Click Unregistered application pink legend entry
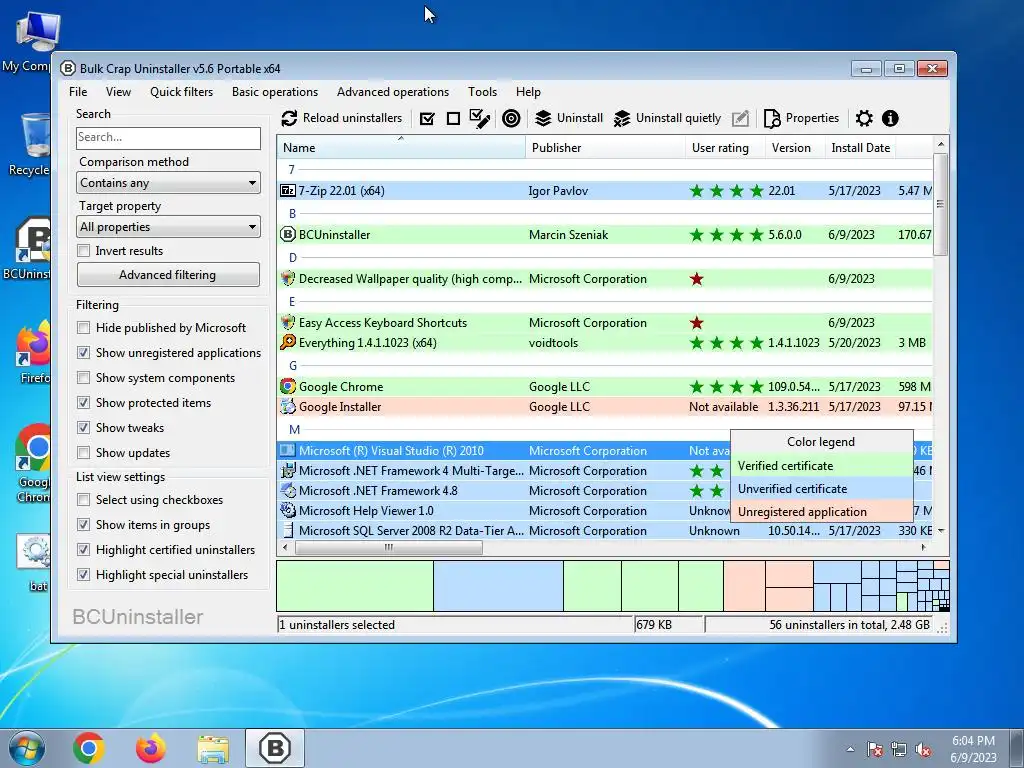The image size is (1024, 768). tap(822, 511)
